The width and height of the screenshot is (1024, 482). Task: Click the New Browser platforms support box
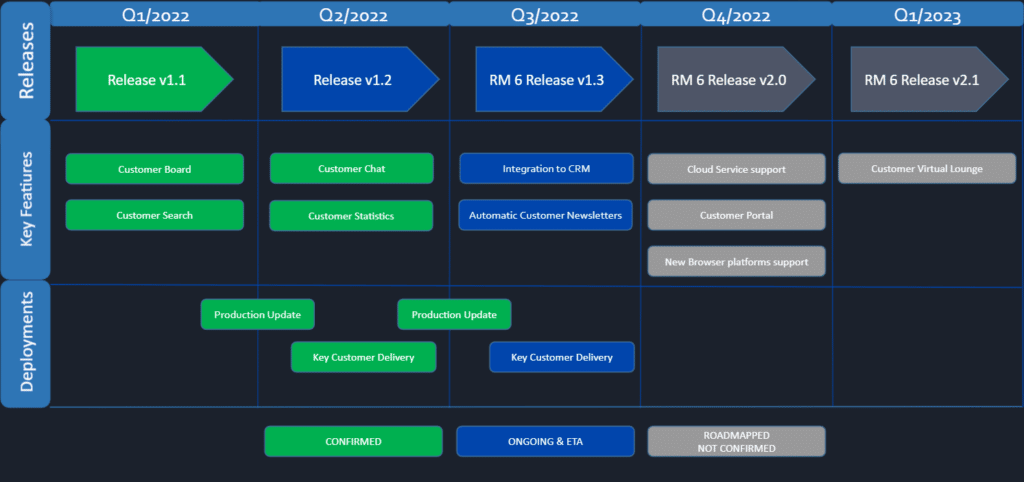[737, 262]
